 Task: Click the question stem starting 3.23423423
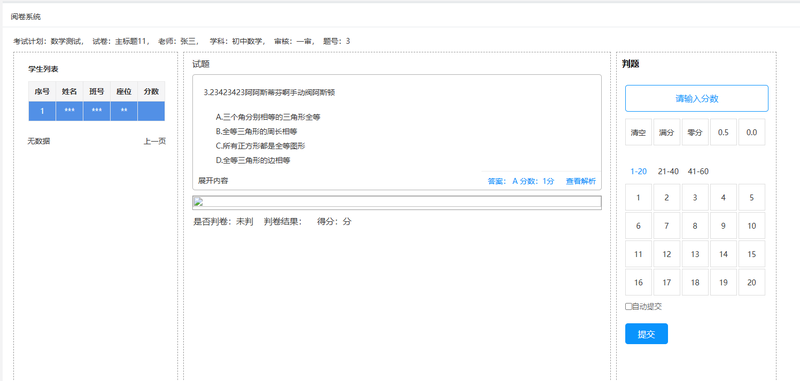click(x=269, y=92)
